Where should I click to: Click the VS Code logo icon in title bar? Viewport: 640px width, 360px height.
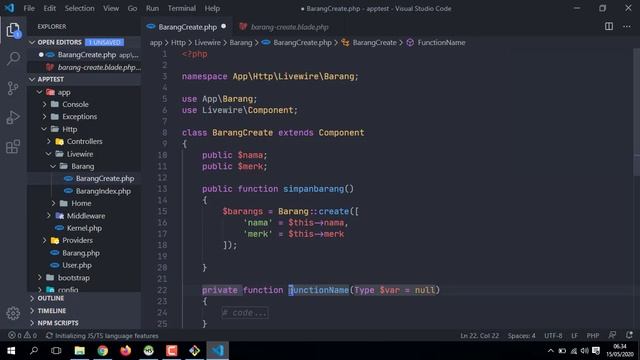point(9,8)
